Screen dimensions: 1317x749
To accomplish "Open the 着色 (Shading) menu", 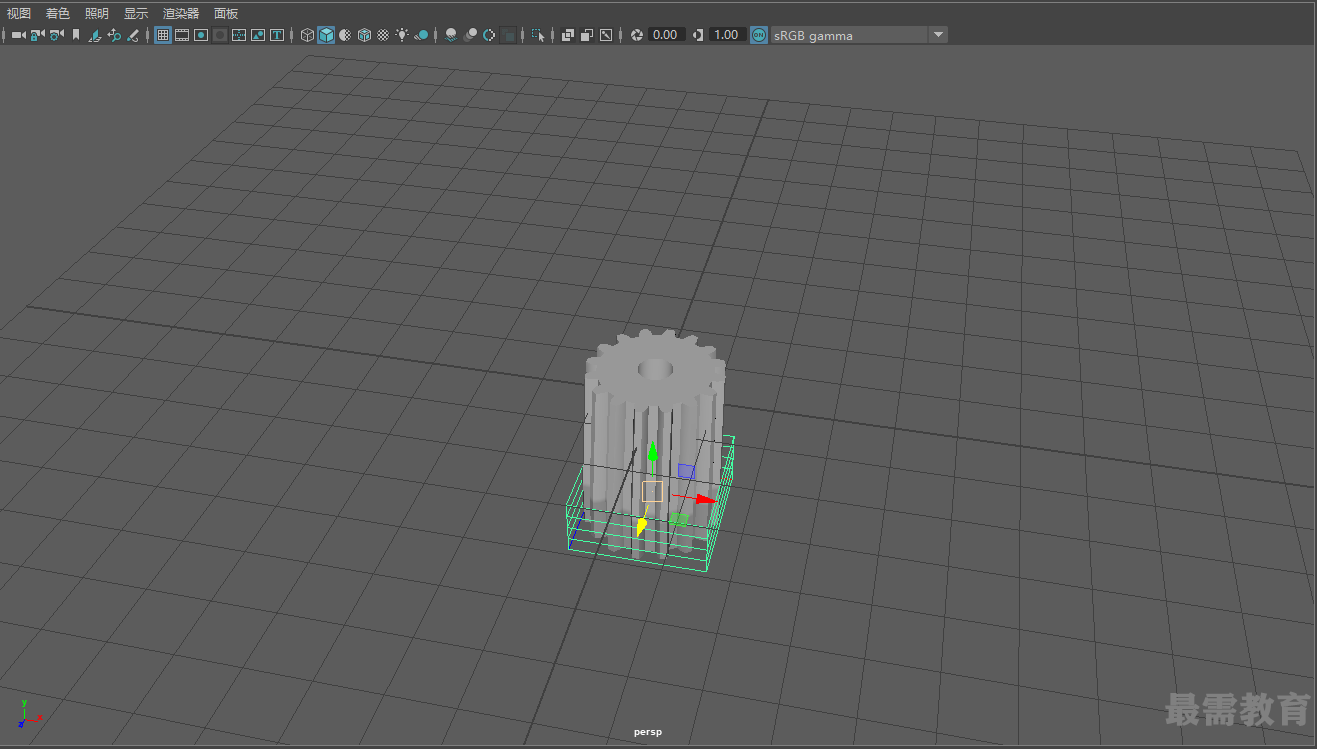I will 58,14.
